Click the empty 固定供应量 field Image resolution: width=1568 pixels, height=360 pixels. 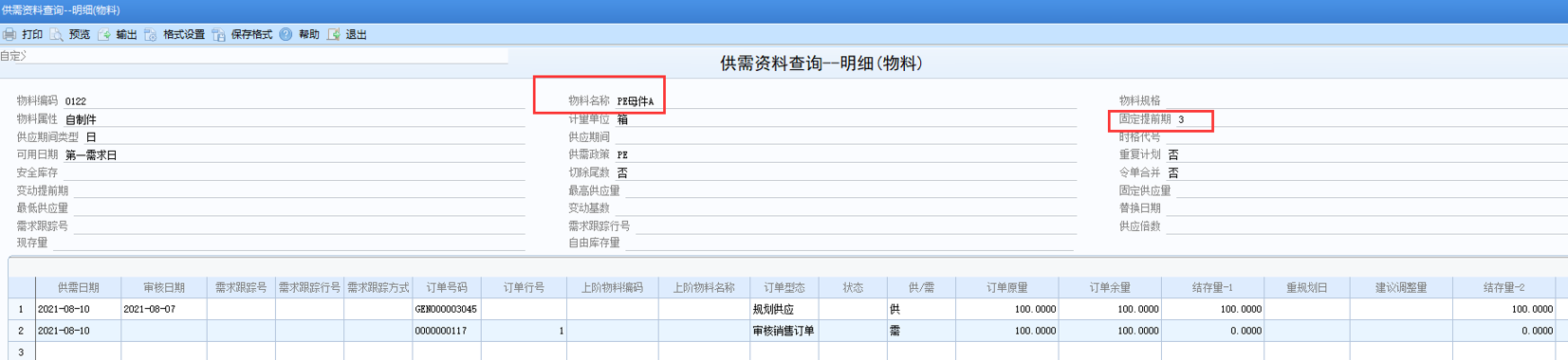[x=1372, y=190]
